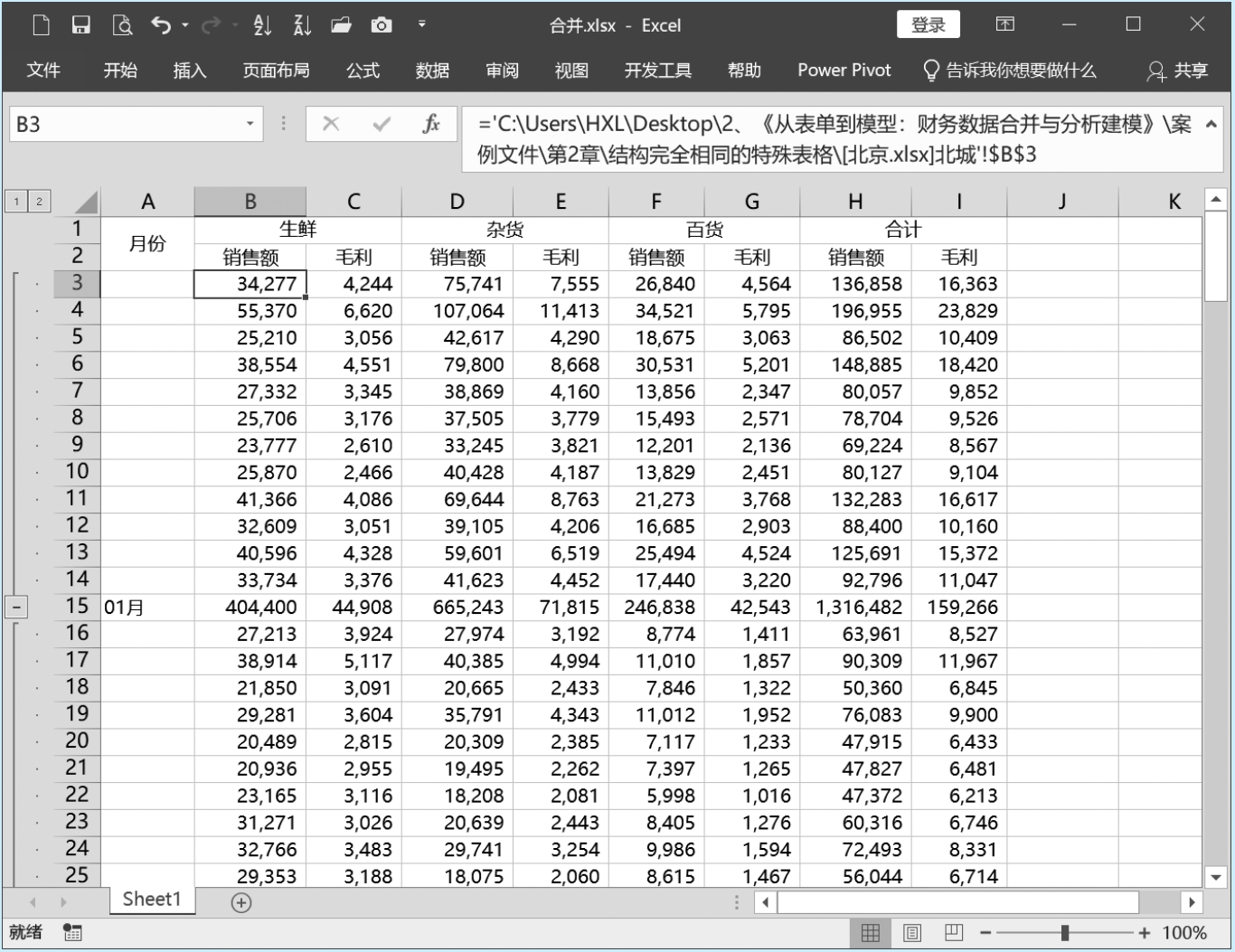This screenshot has width=1235, height=952.
Task: Select Normal view button in status bar
Action: point(871,933)
